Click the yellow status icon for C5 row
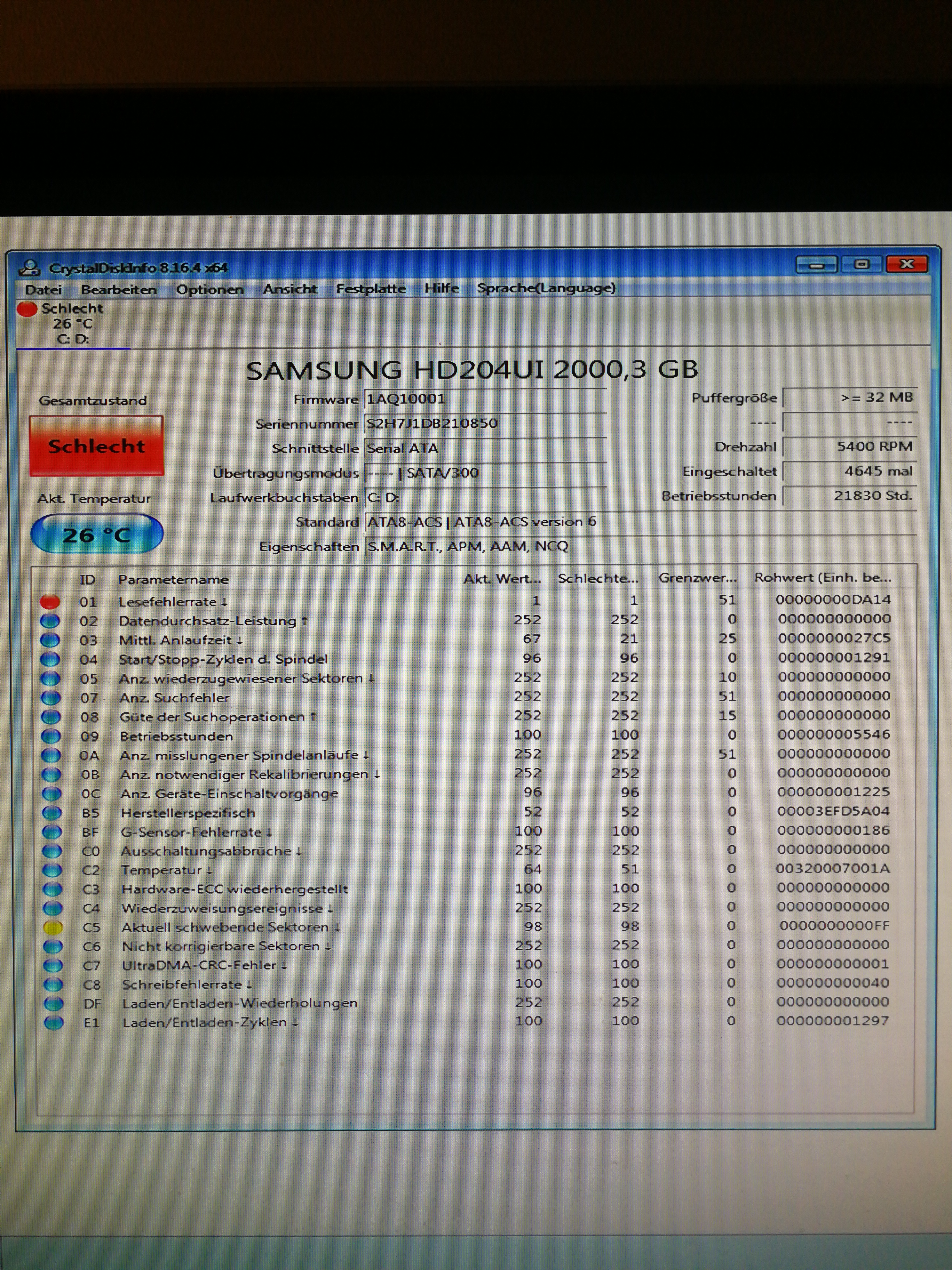This screenshot has width=952, height=1270. coord(53,927)
